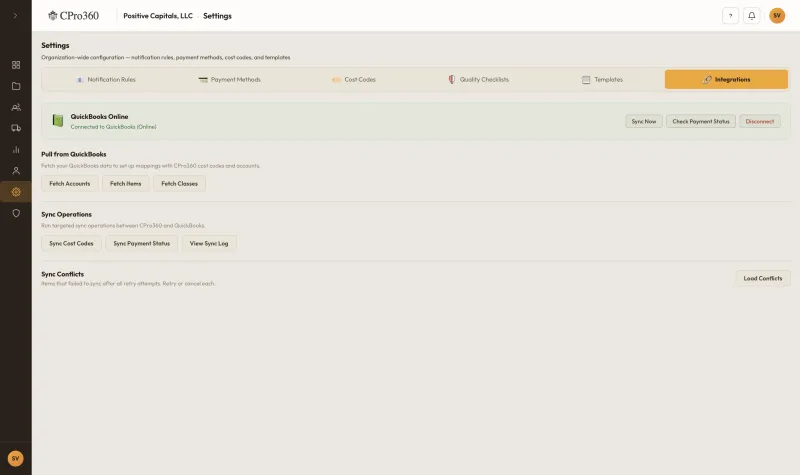Select the Integrations tab
Screen dimensions: 800x475
tap(726, 80)
